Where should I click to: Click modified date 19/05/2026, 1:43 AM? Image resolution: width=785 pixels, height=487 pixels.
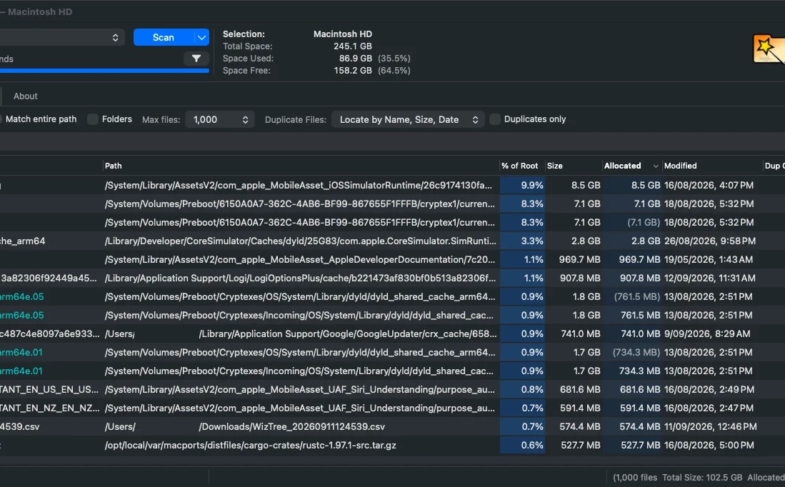708,259
